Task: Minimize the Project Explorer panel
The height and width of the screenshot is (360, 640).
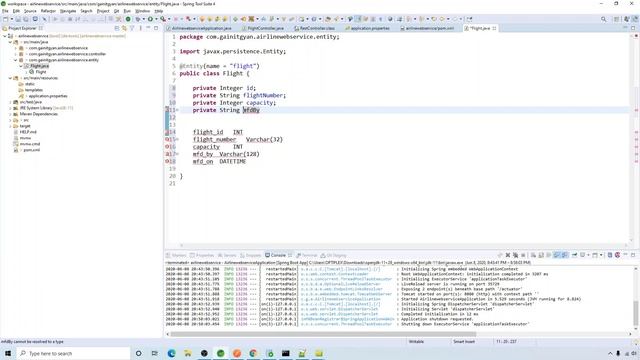Action: point(148,28)
